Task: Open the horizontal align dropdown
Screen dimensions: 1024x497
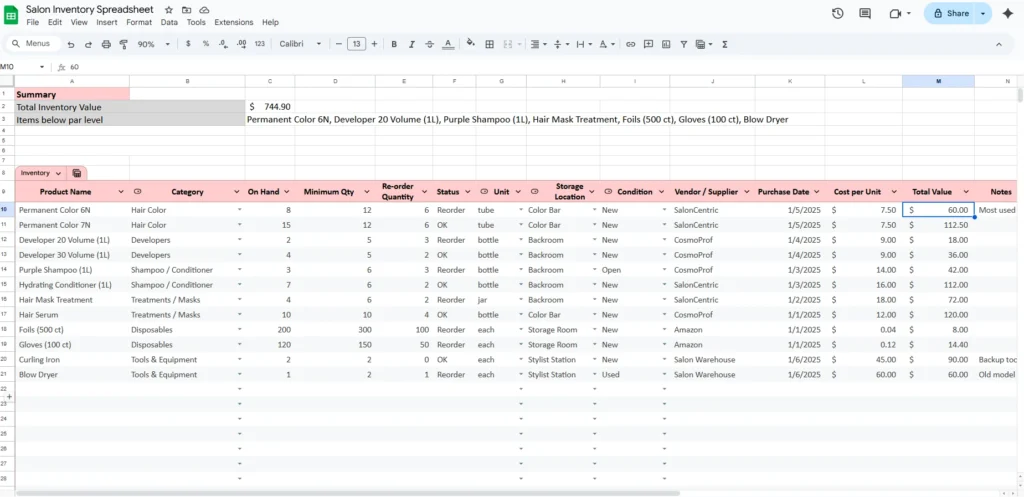Action: pos(538,44)
